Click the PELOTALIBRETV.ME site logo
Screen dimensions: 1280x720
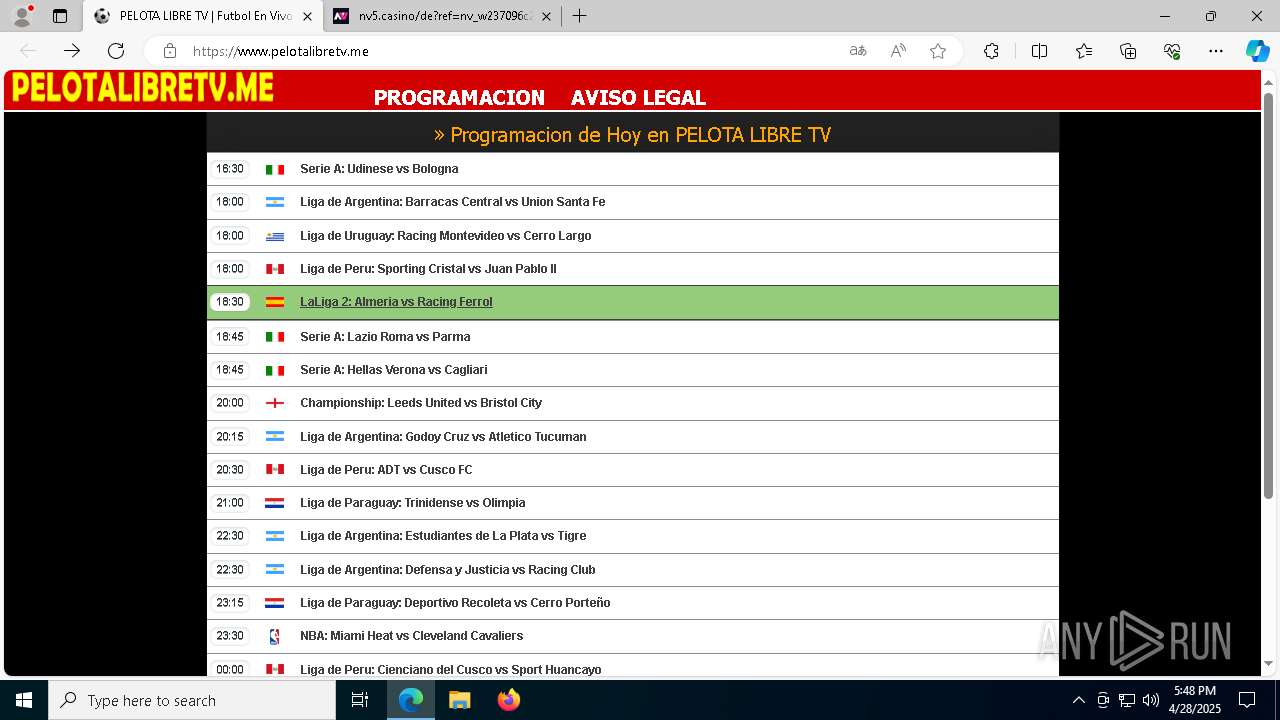coord(142,88)
